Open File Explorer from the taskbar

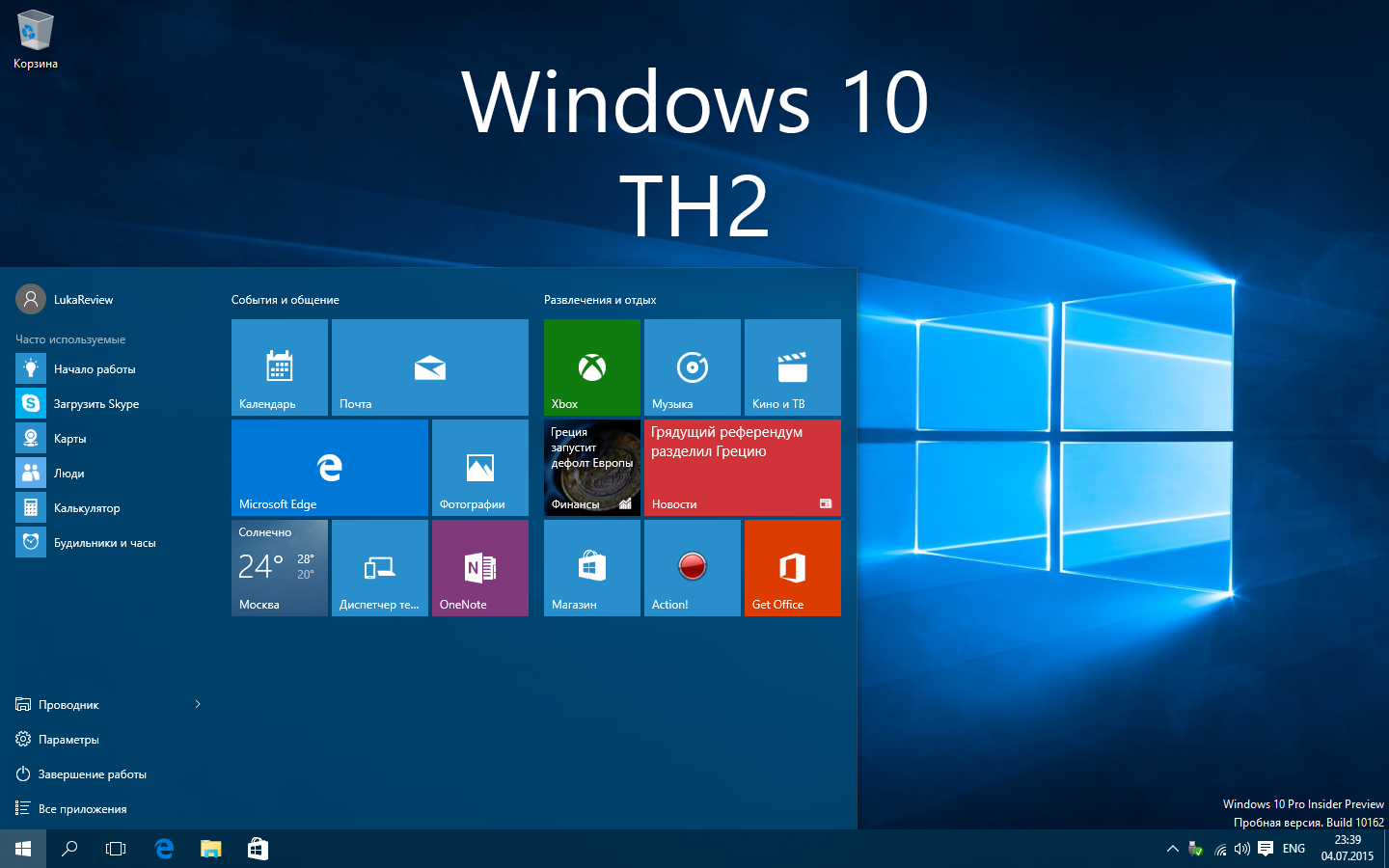(x=210, y=849)
